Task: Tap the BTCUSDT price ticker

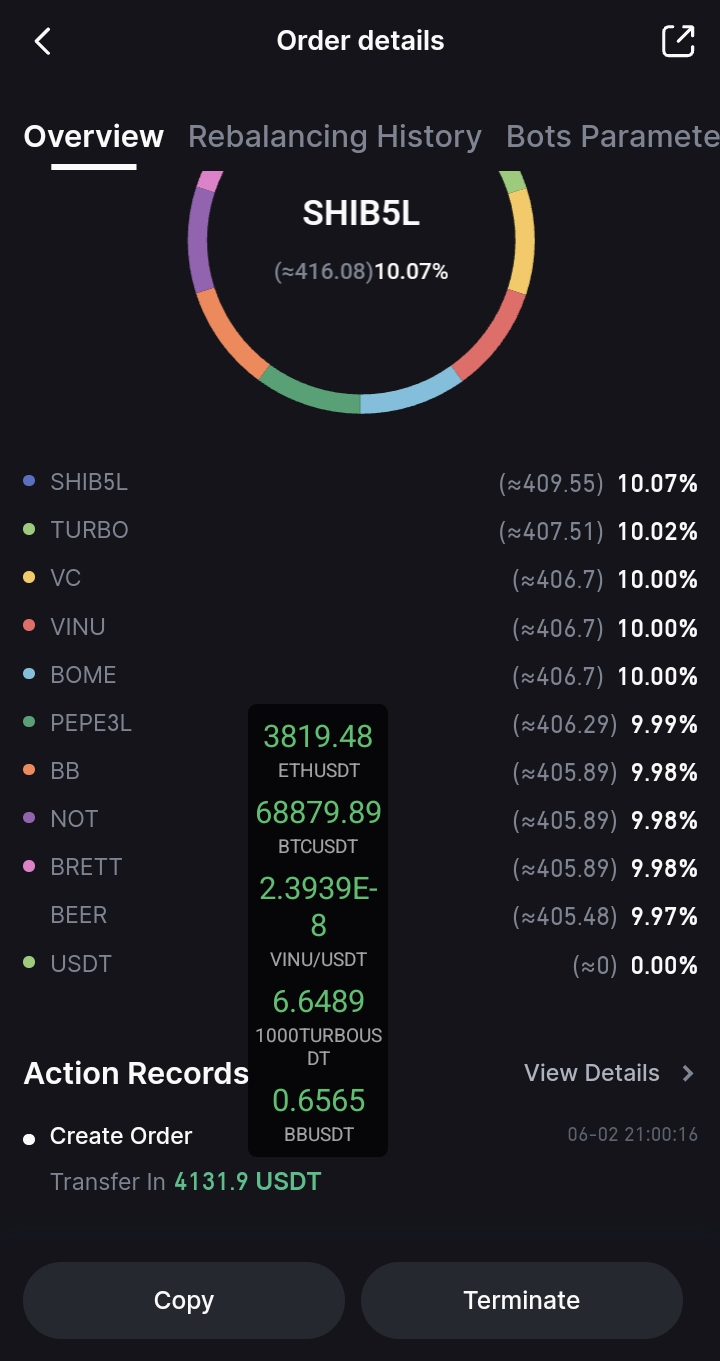Action: [318, 824]
